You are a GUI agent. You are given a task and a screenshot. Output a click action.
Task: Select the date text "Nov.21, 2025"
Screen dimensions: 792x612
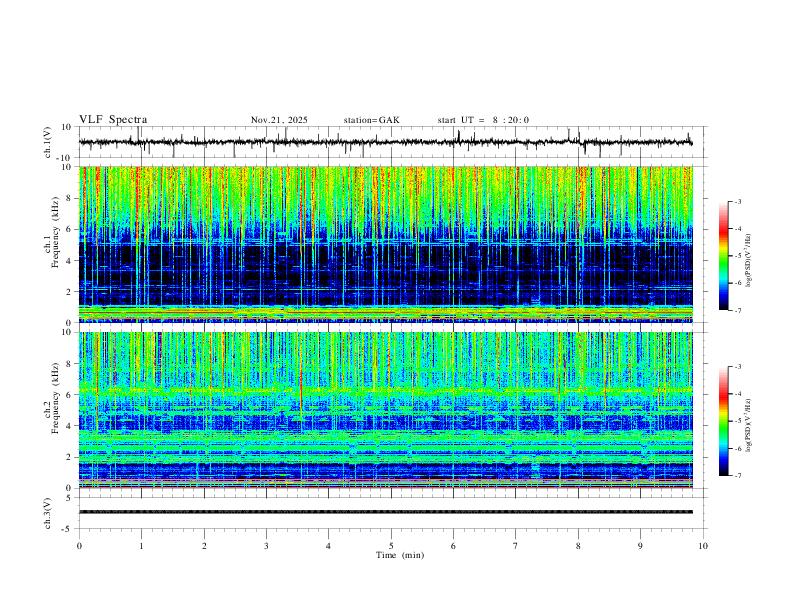tap(279, 120)
